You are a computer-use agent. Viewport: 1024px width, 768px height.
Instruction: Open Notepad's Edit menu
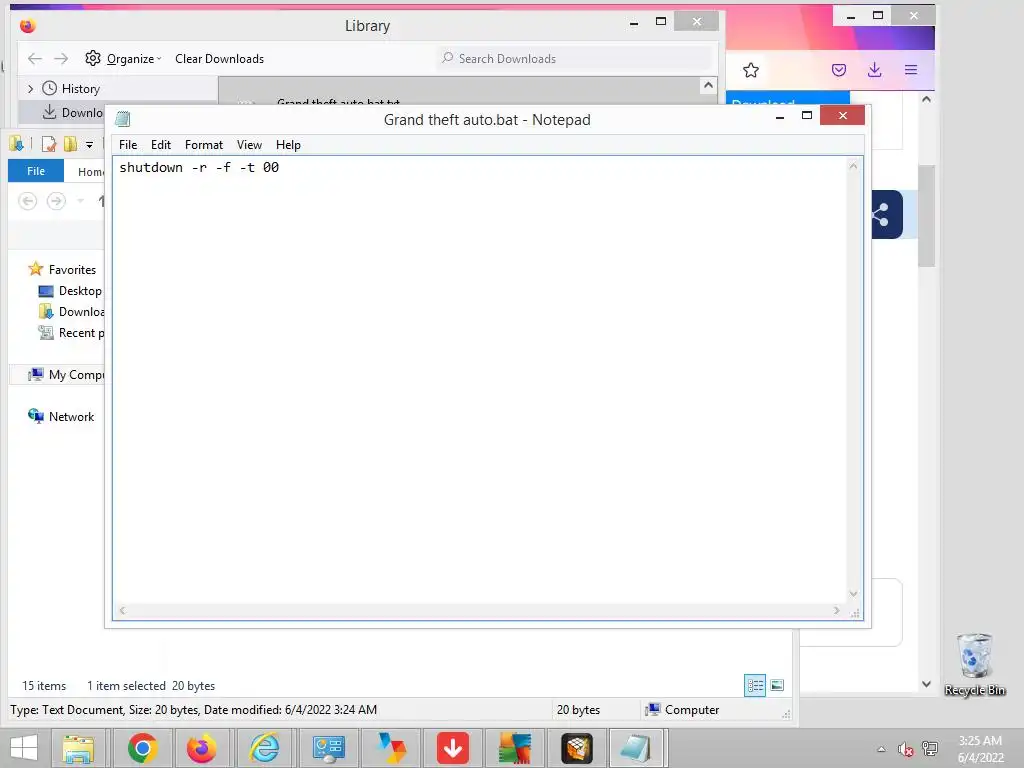point(161,145)
